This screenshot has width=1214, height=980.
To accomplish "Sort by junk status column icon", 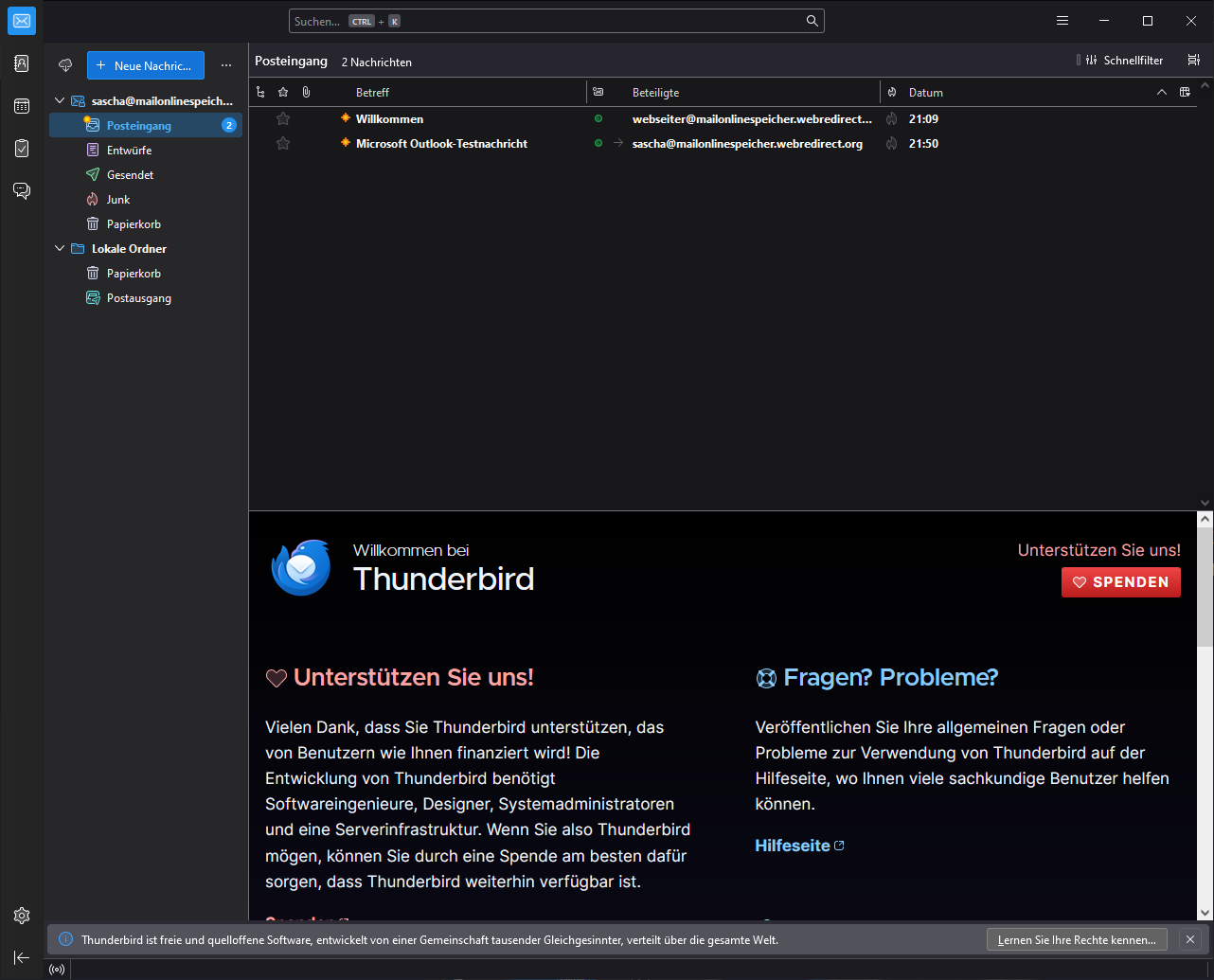I will [x=892, y=92].
